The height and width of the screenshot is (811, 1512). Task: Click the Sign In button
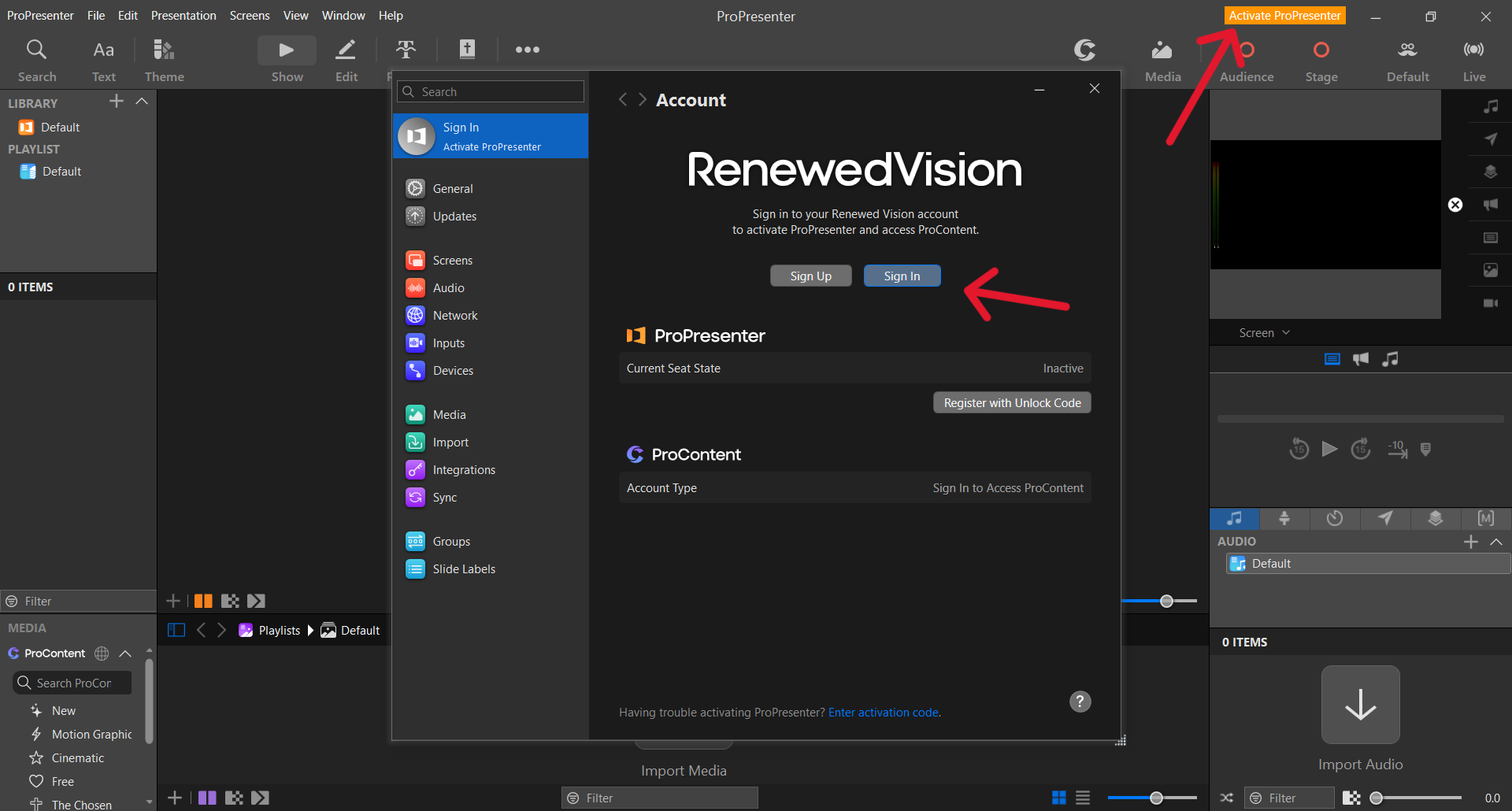tap(902, 276)
